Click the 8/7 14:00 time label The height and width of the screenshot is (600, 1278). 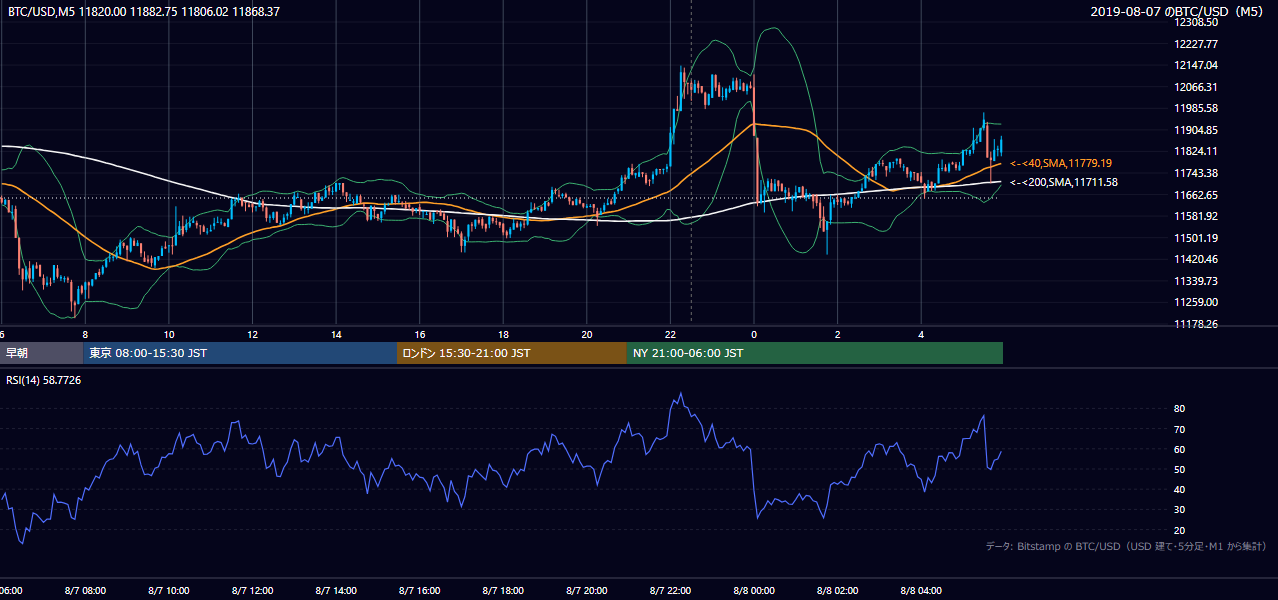336,591
